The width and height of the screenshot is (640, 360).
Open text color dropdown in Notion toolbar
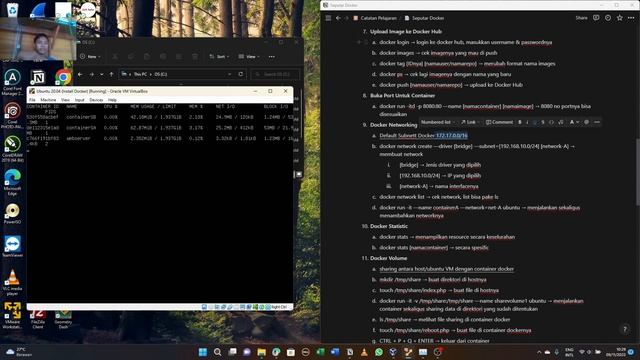pos(574,122)
